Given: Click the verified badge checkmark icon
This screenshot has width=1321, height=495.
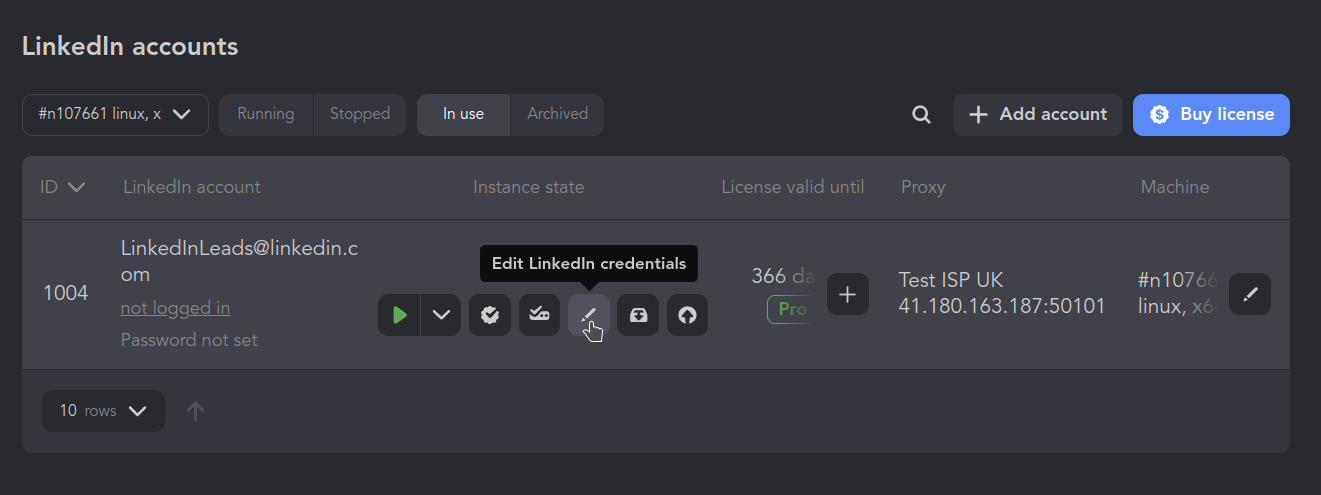Looking at the screenshot, I should 490,315.
